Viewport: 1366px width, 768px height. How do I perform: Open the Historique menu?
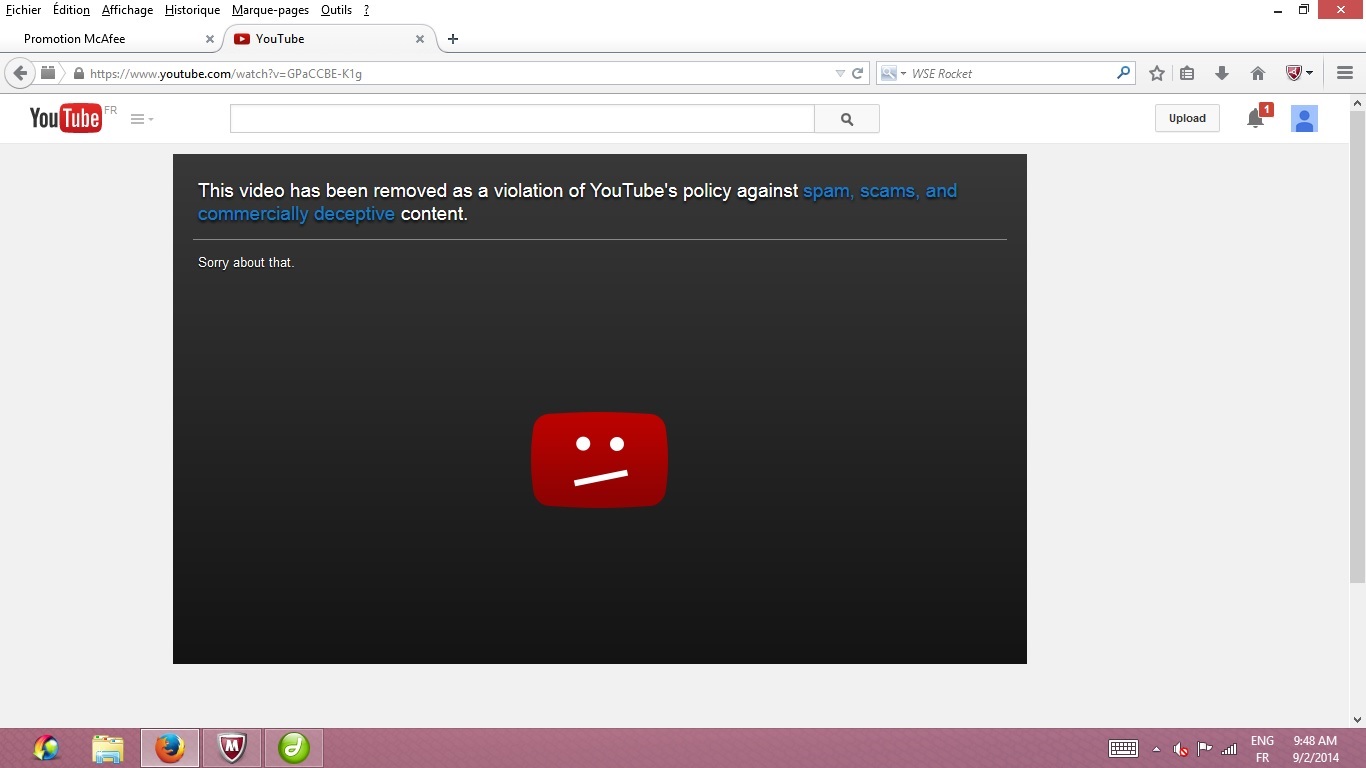192,10
